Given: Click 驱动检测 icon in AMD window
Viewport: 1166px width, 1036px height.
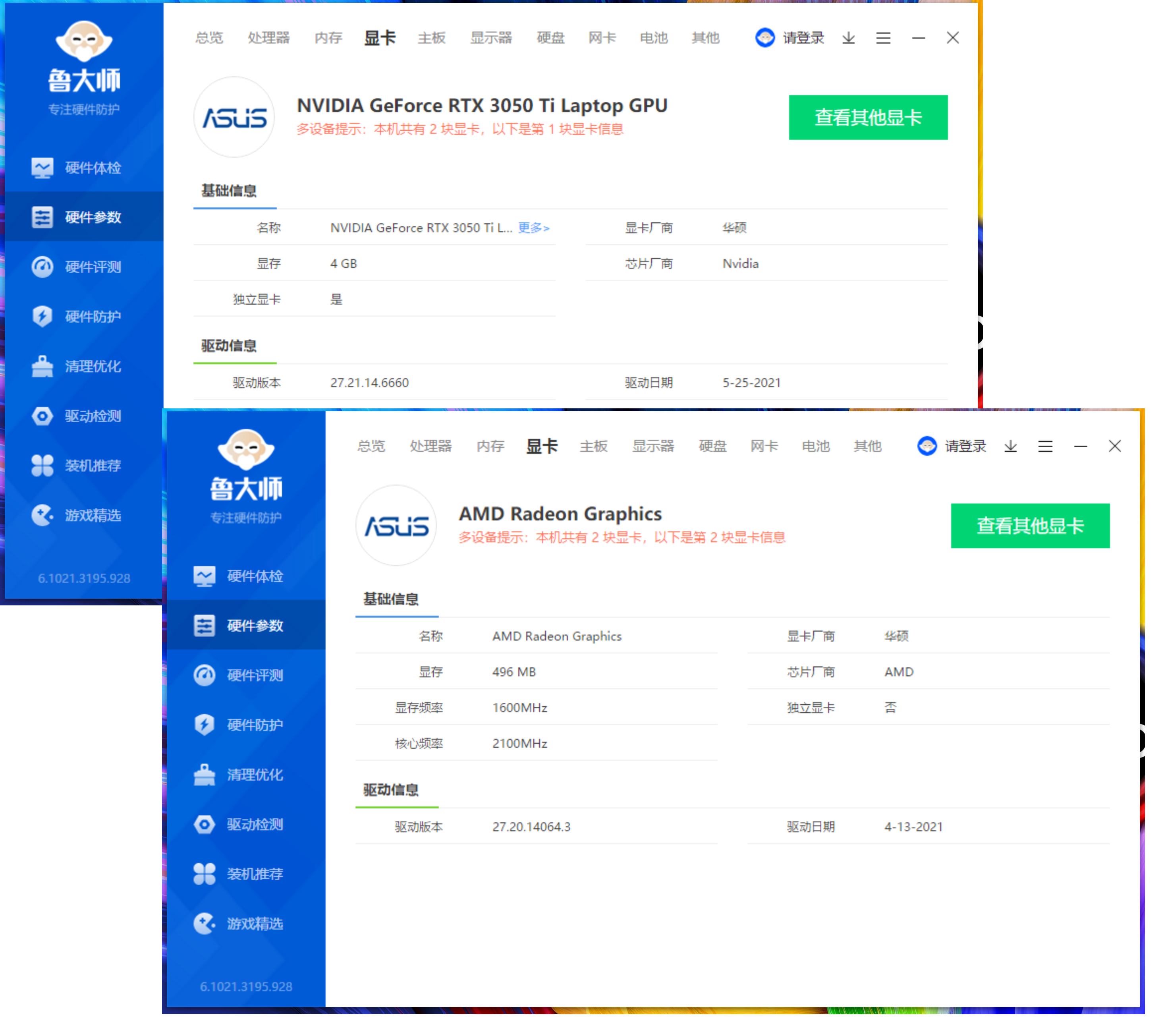Looking at the screenshot, I should [x=204, y=824].
